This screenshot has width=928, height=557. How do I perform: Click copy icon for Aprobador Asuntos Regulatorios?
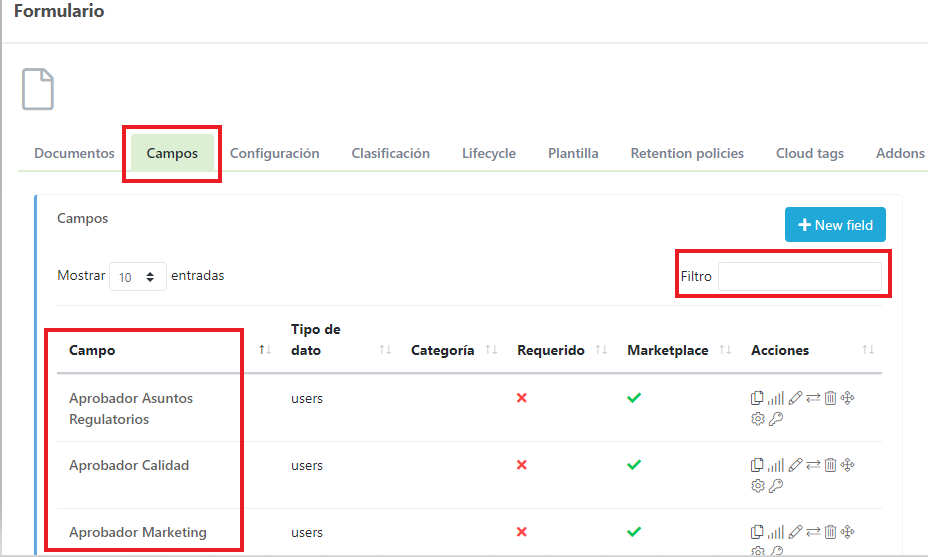(x=757, y=398)
